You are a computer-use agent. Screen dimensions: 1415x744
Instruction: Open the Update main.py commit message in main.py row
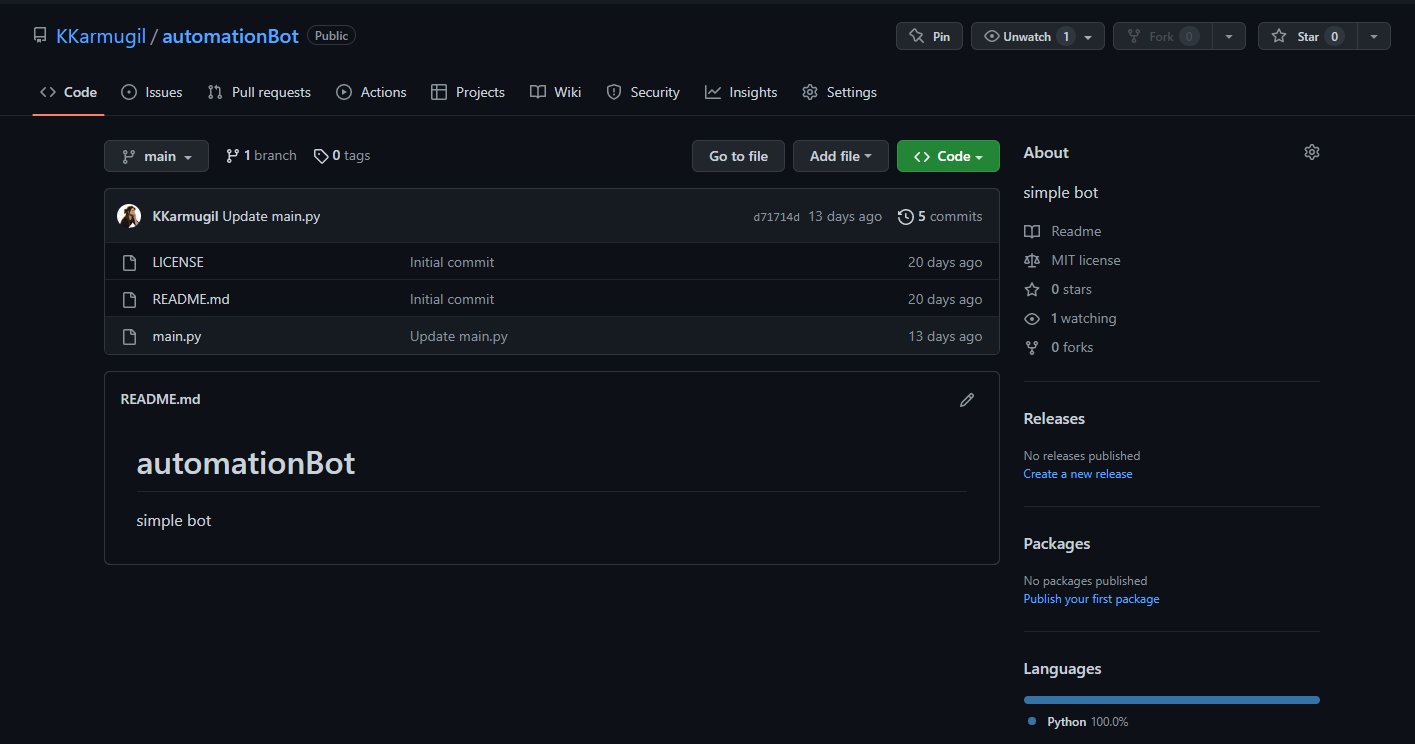coord(459,336)
